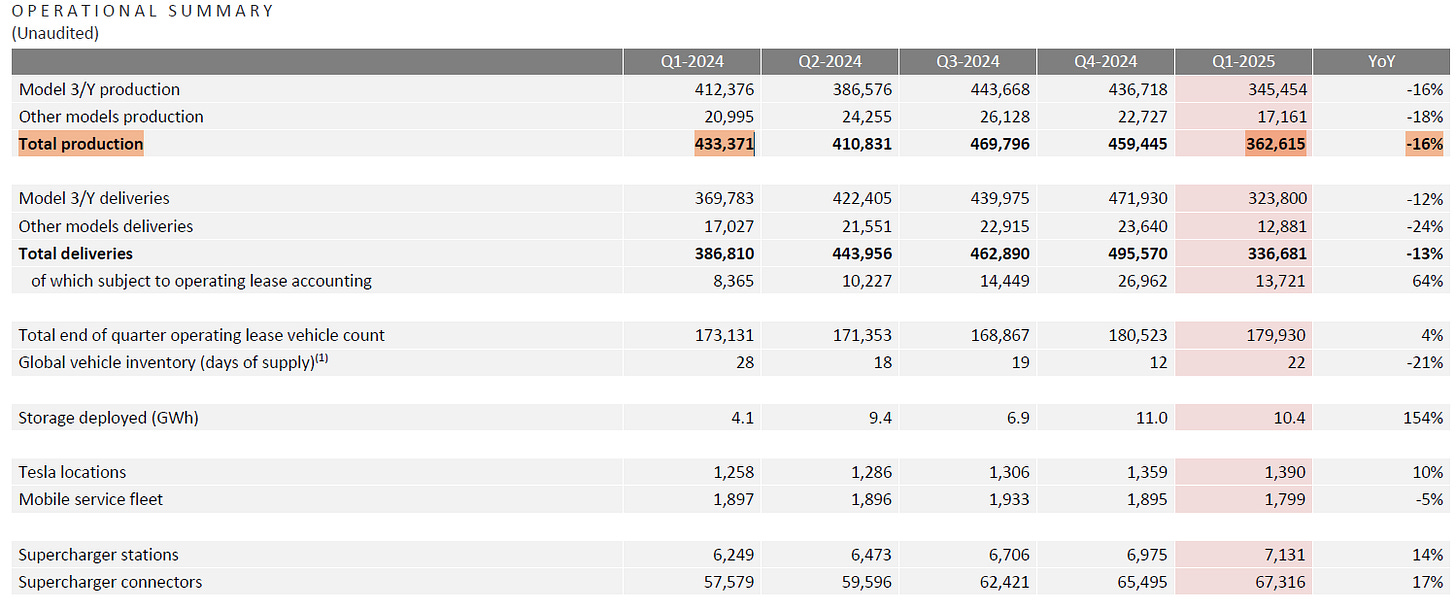The width and height of the screenshot is (1456, 609).
Task: Click the 64% YoY value
Action: tap(1427, 281)
